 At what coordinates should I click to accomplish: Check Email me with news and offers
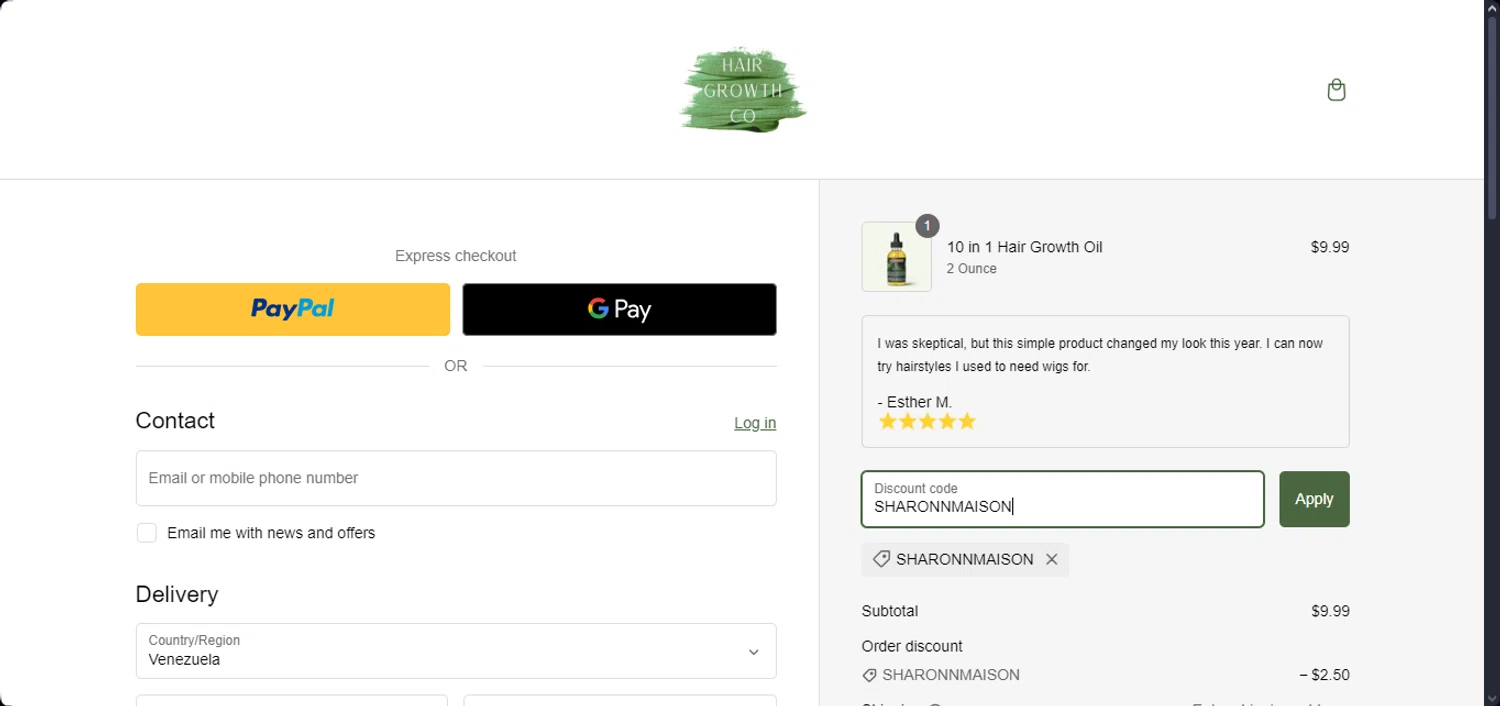pos(147,533)
